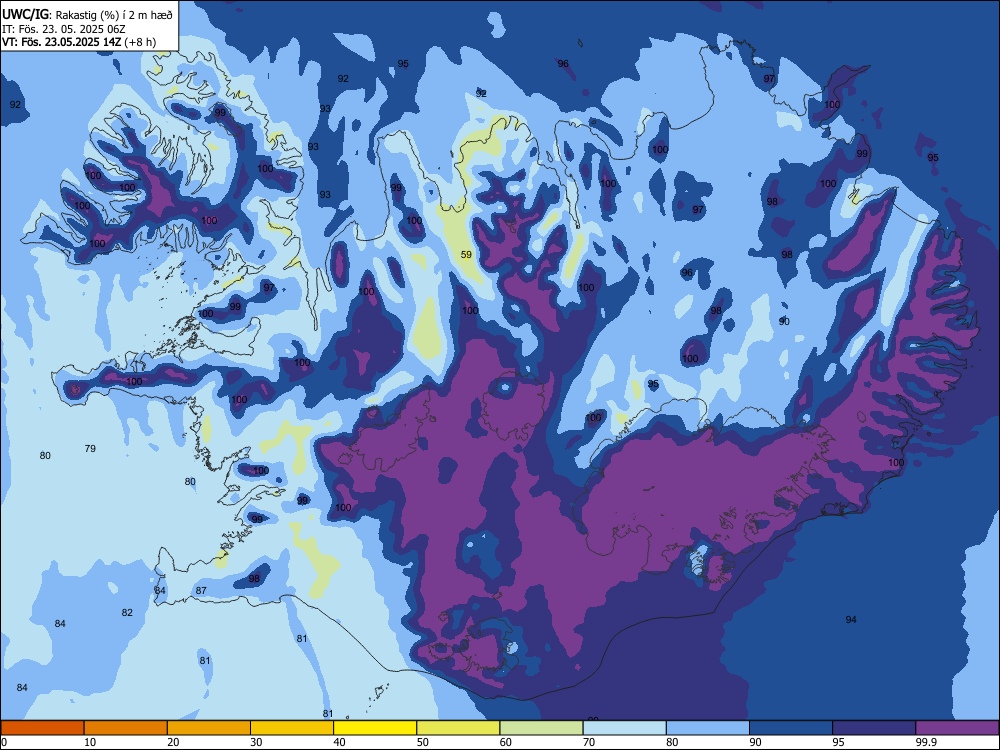The width and height of the screenshot is (1000, 750).
Task: Click the legend scale label 40
Action: click(x=339, y=742)
